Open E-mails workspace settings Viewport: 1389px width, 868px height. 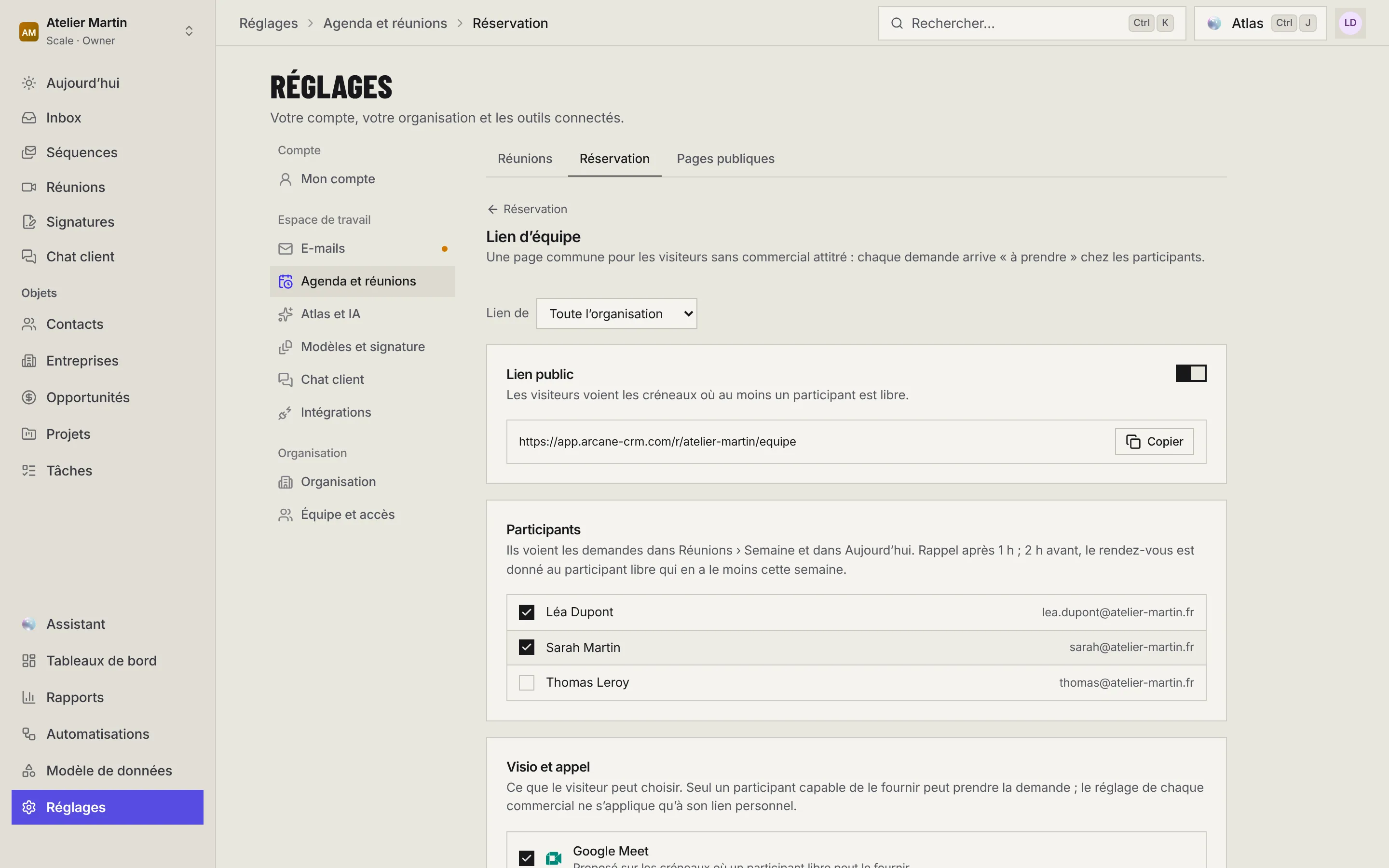[362, 248]
